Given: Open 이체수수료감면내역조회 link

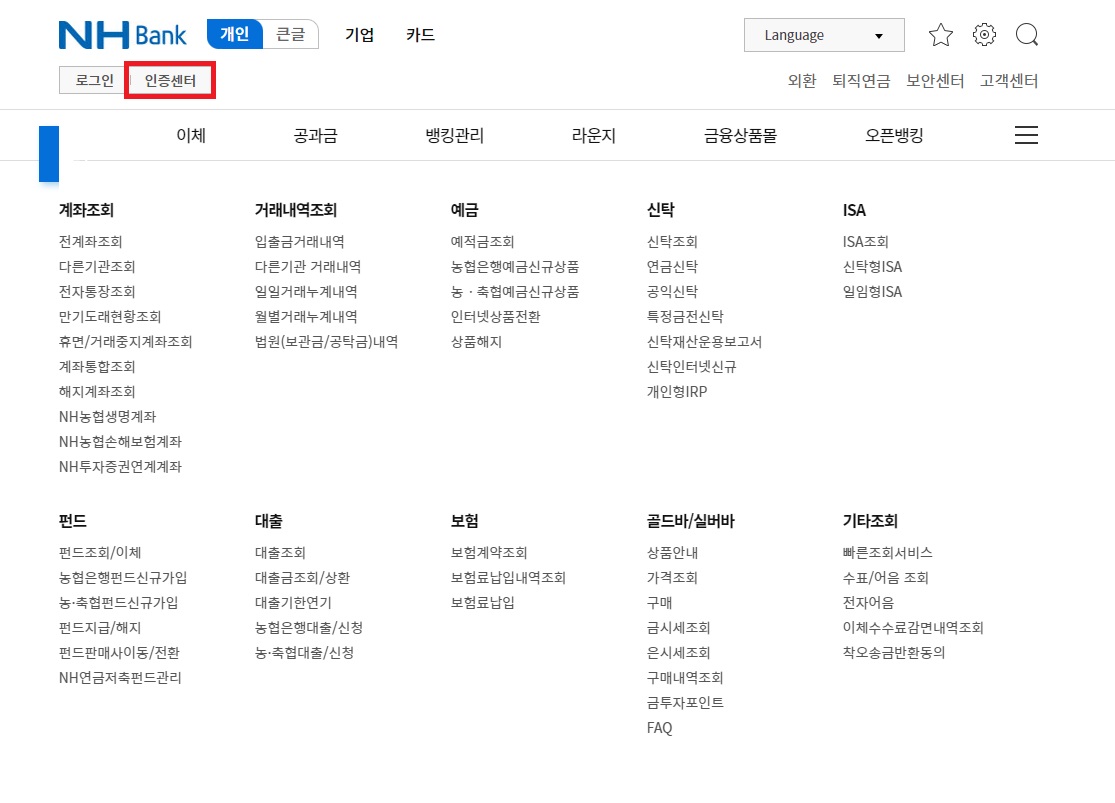Looking at the screenshot, I should 914,628.
